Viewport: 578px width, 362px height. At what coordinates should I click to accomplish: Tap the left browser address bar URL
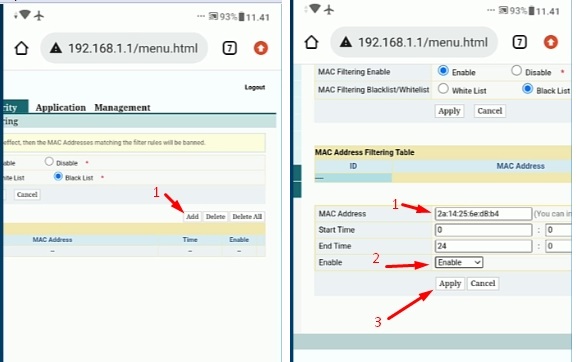click(133, 48)
